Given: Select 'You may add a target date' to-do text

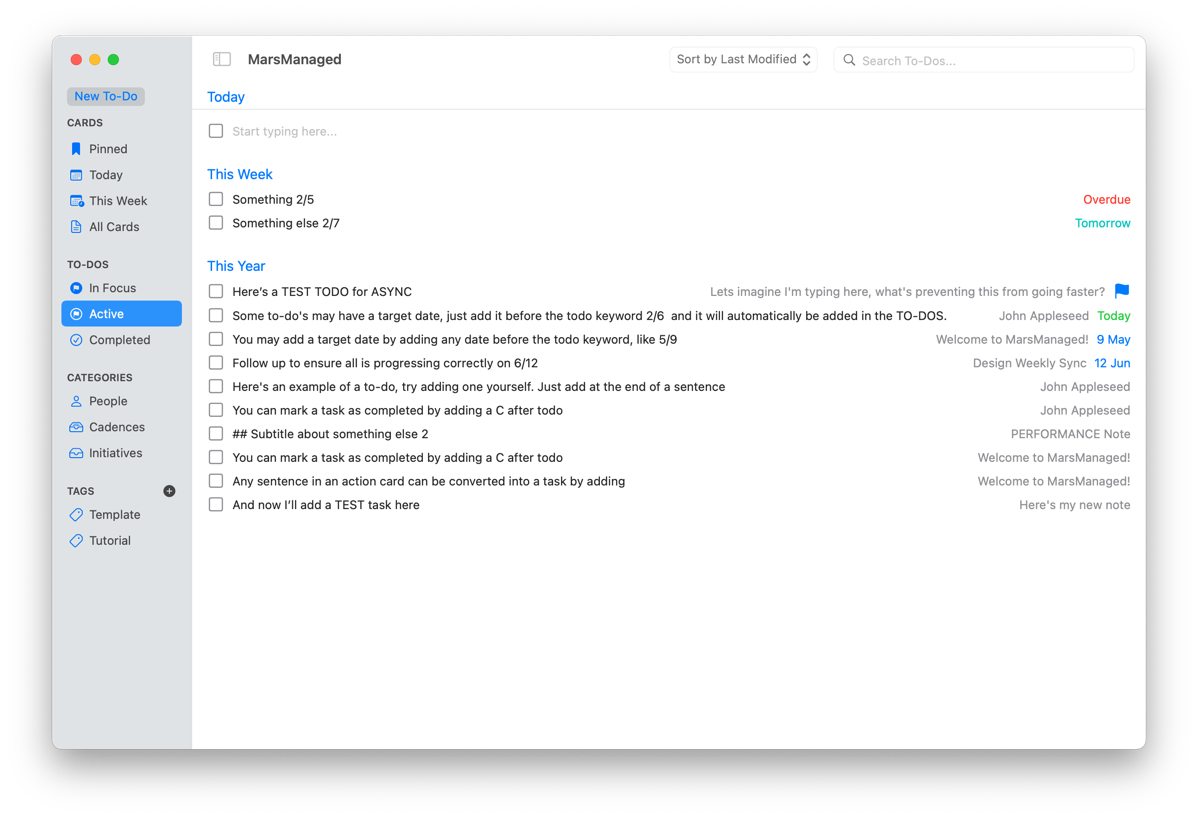Looking at the screenshot, I should click(x=455, y=339).
